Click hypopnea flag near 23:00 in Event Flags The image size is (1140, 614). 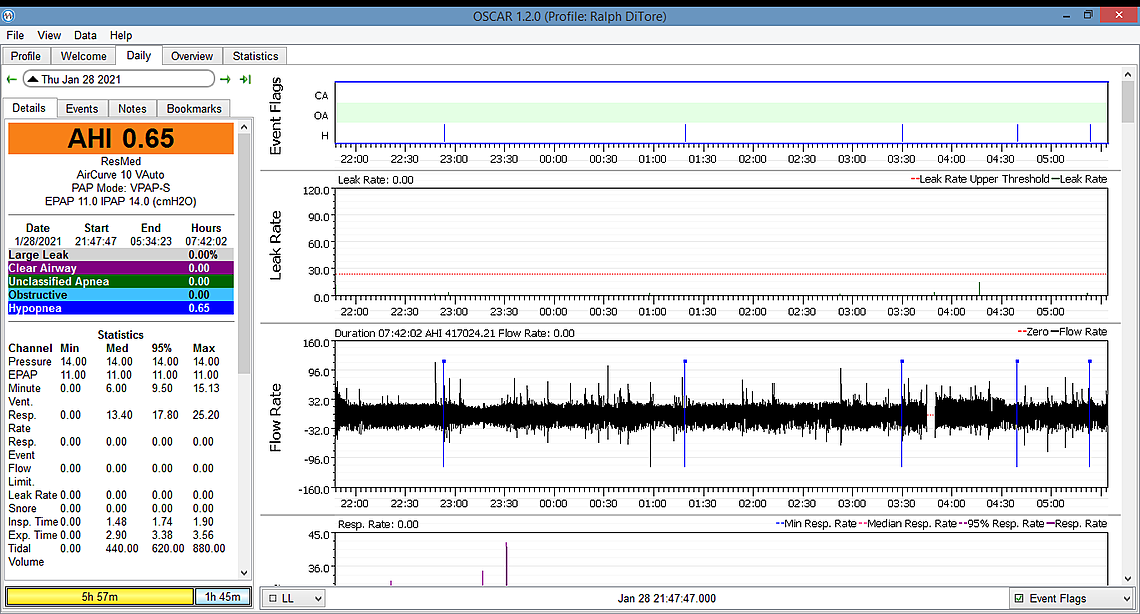tap(444, 133)
